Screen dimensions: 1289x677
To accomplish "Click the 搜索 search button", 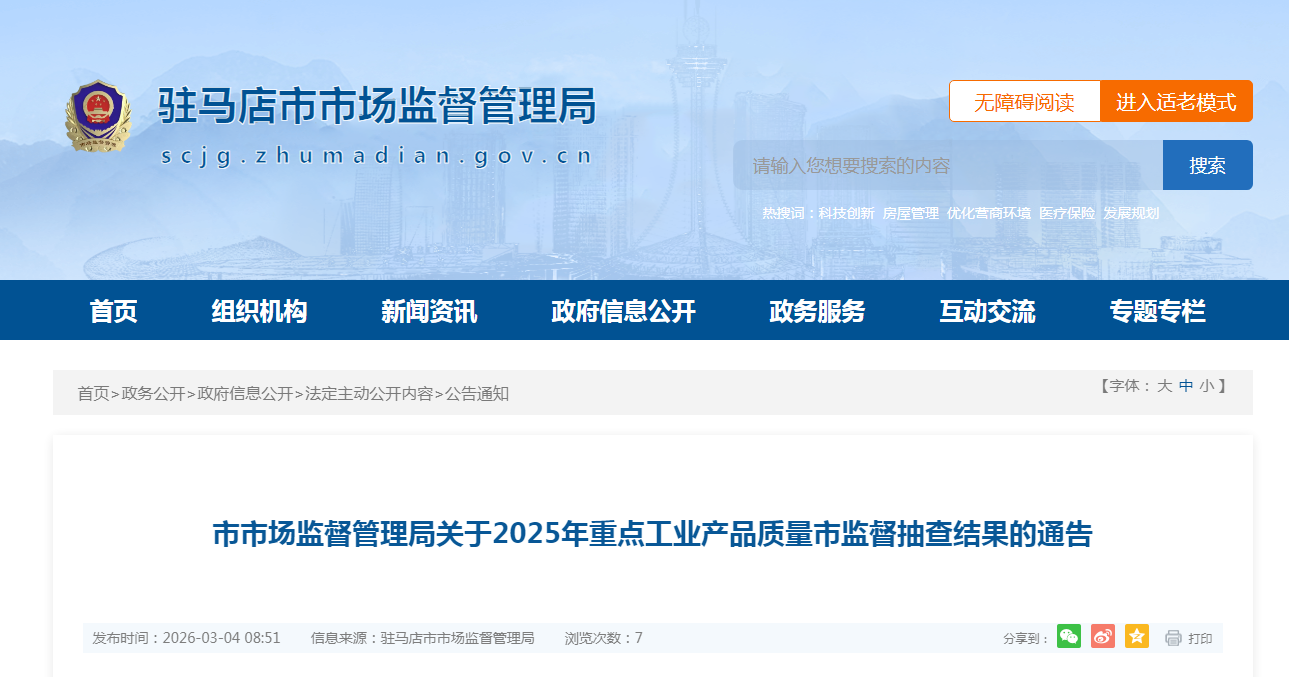I will tap(1207, 165).
